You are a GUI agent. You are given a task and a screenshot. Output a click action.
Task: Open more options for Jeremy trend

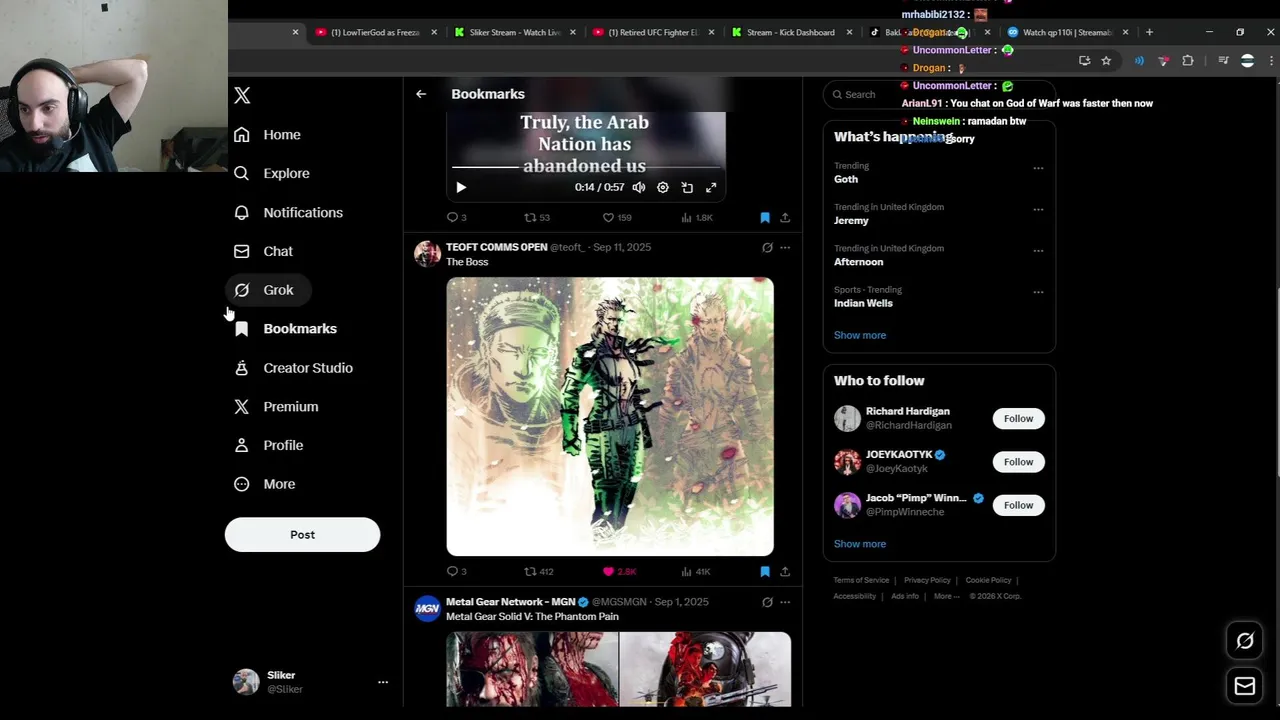tap(1038, 210)
